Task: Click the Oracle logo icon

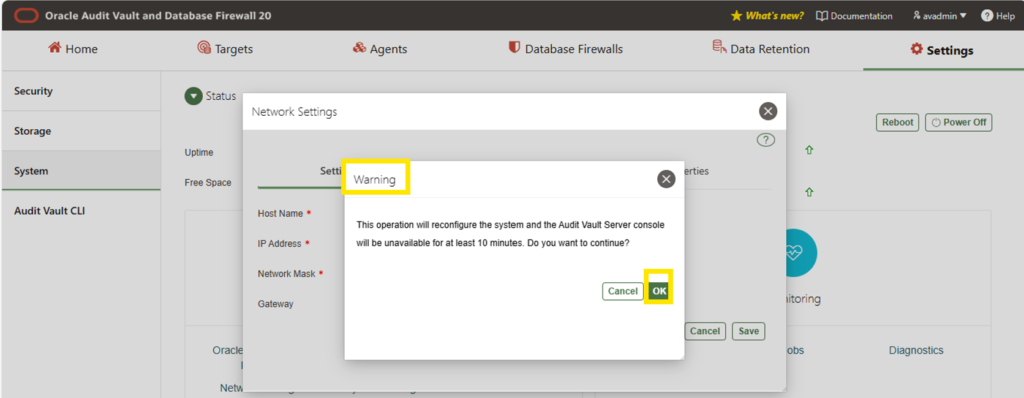Action: click(26, 16)
